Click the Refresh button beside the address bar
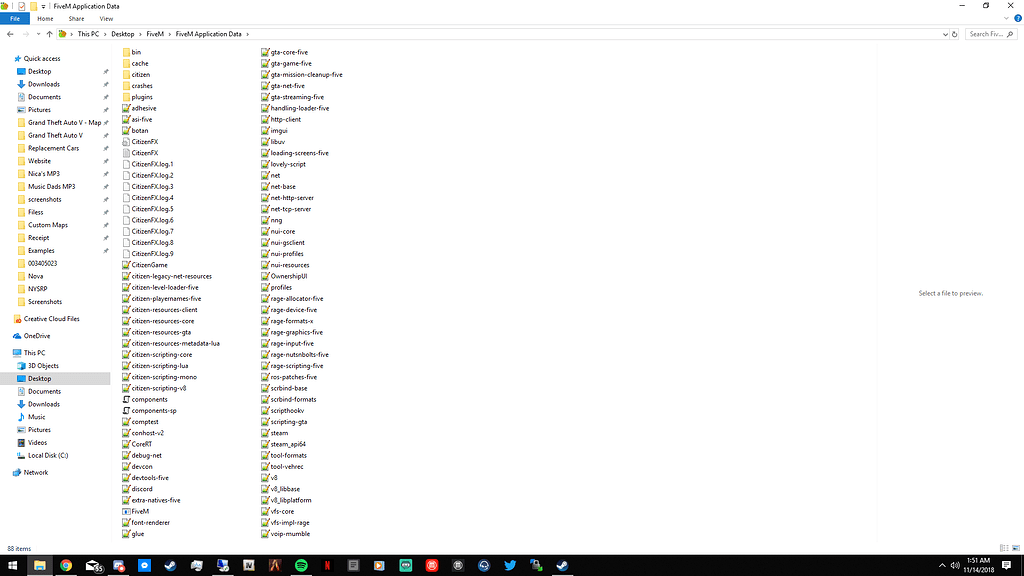 point(955,34)
